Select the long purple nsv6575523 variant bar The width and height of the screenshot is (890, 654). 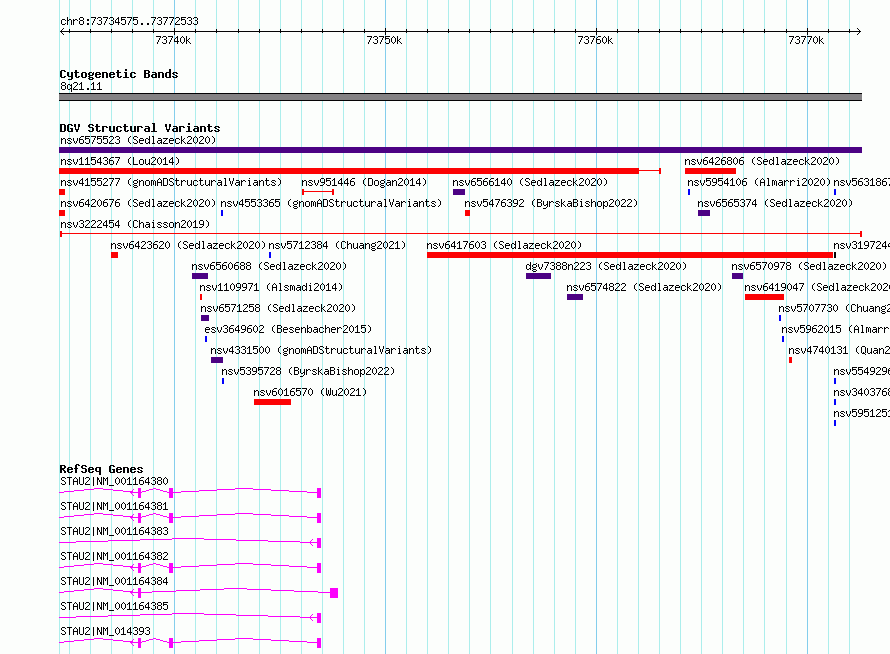coord(460,150)
